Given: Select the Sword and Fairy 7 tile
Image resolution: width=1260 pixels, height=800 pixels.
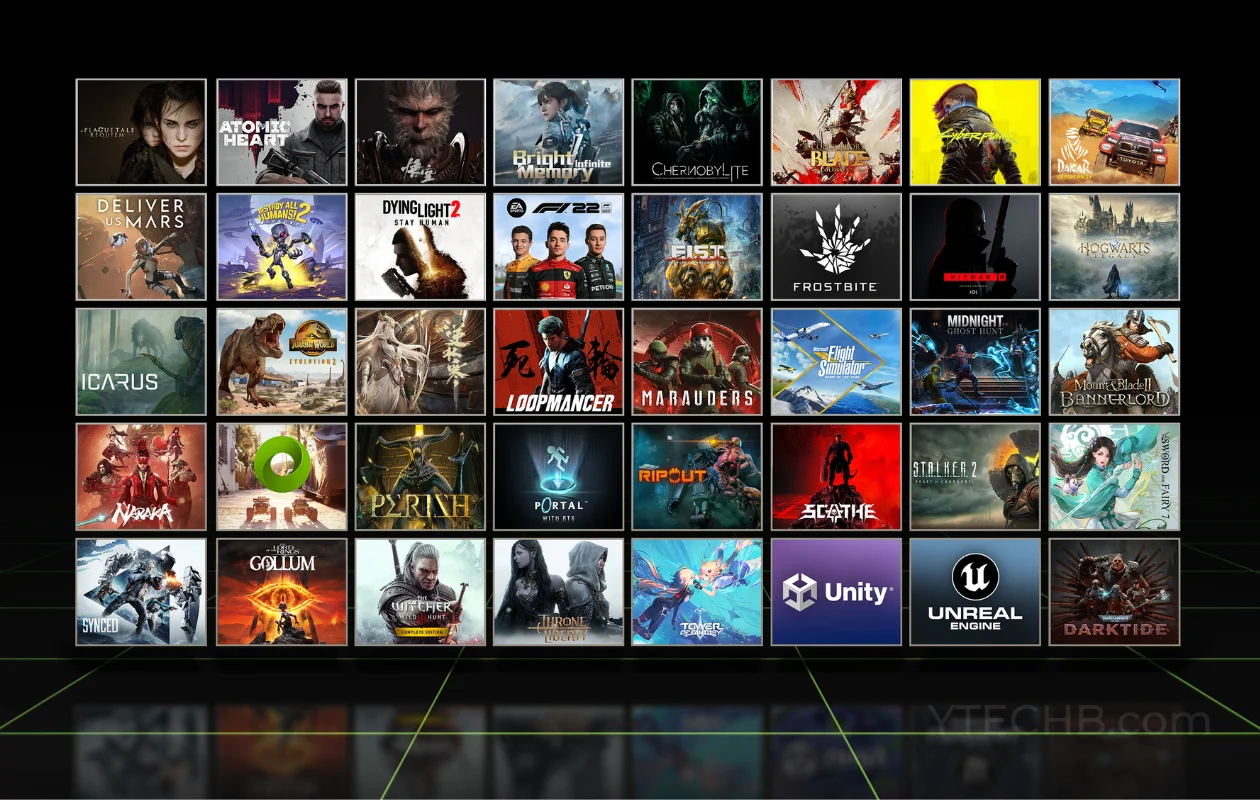Looking at the screenshot, I should tap(1114, 477).
